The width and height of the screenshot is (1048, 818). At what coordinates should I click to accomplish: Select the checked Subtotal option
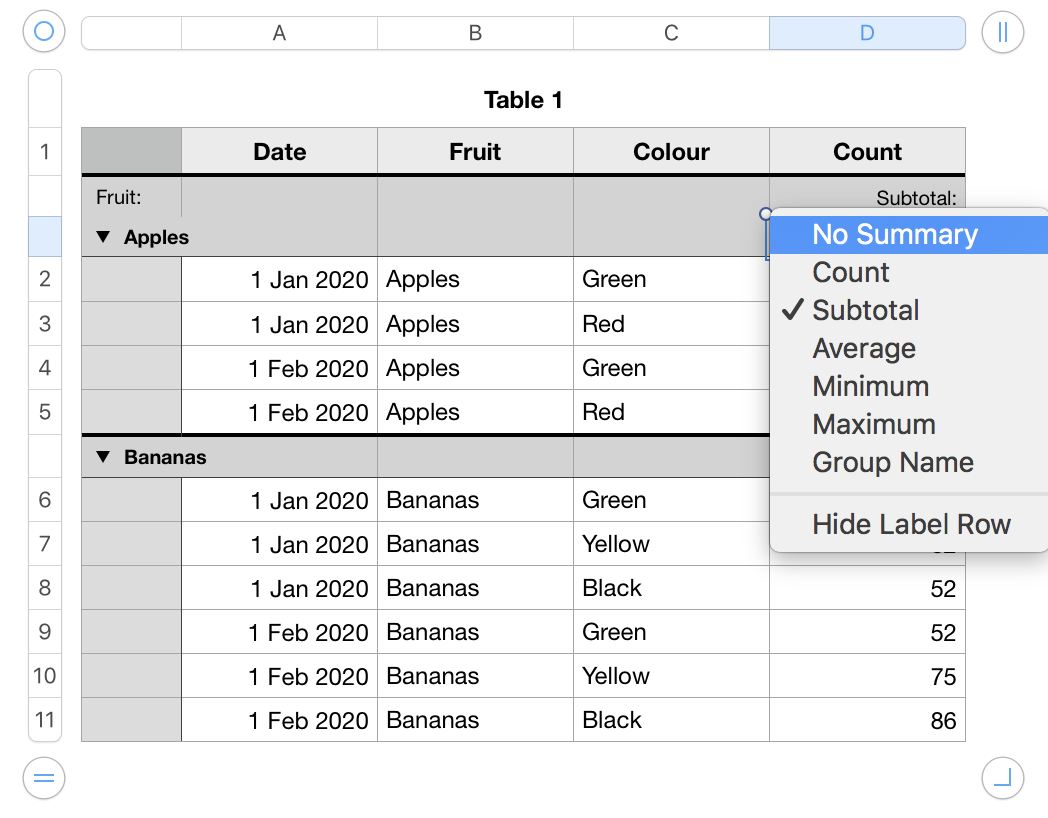point(865,311)
